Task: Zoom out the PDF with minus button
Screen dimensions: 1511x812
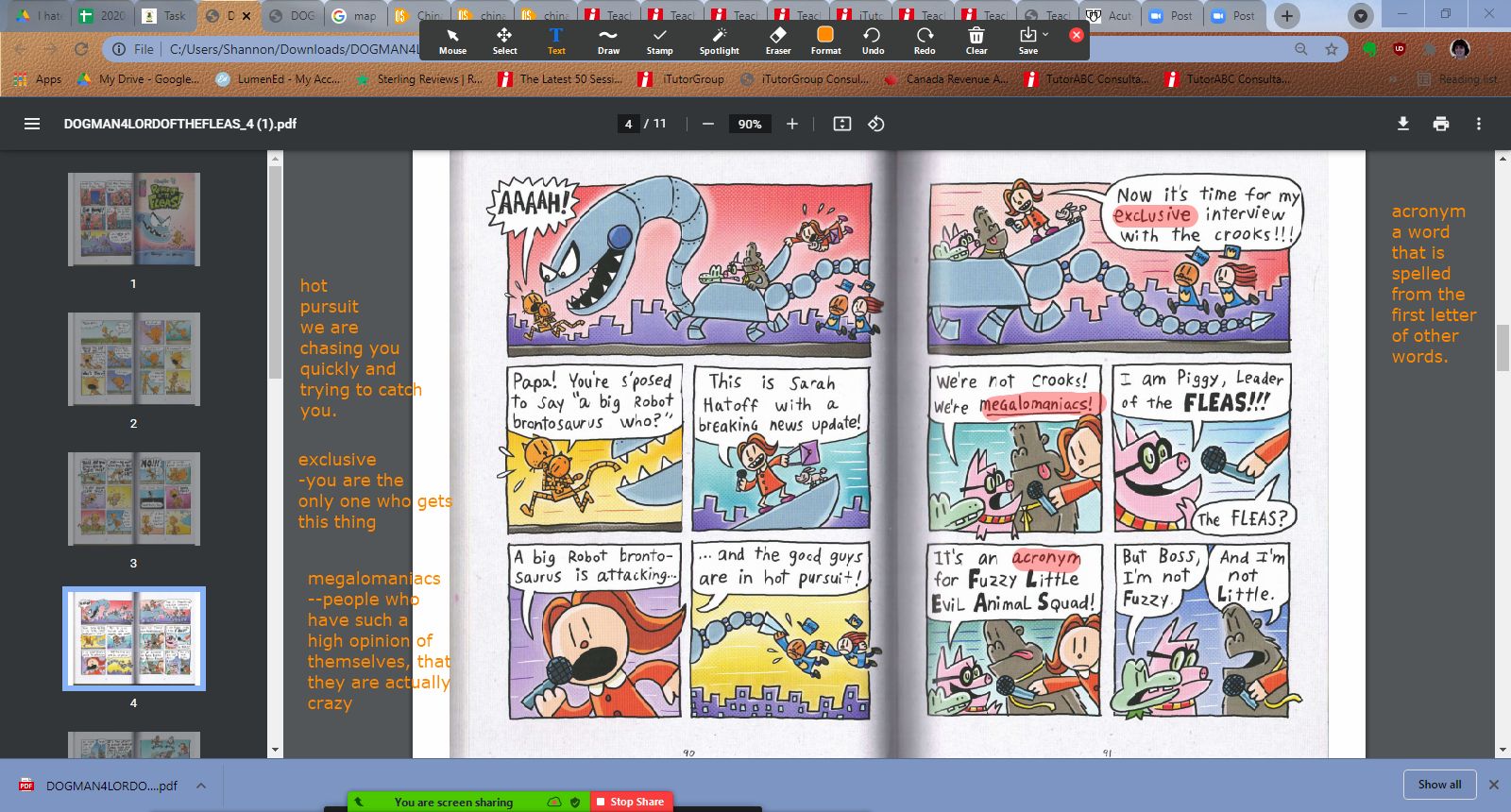Action: 708,124
